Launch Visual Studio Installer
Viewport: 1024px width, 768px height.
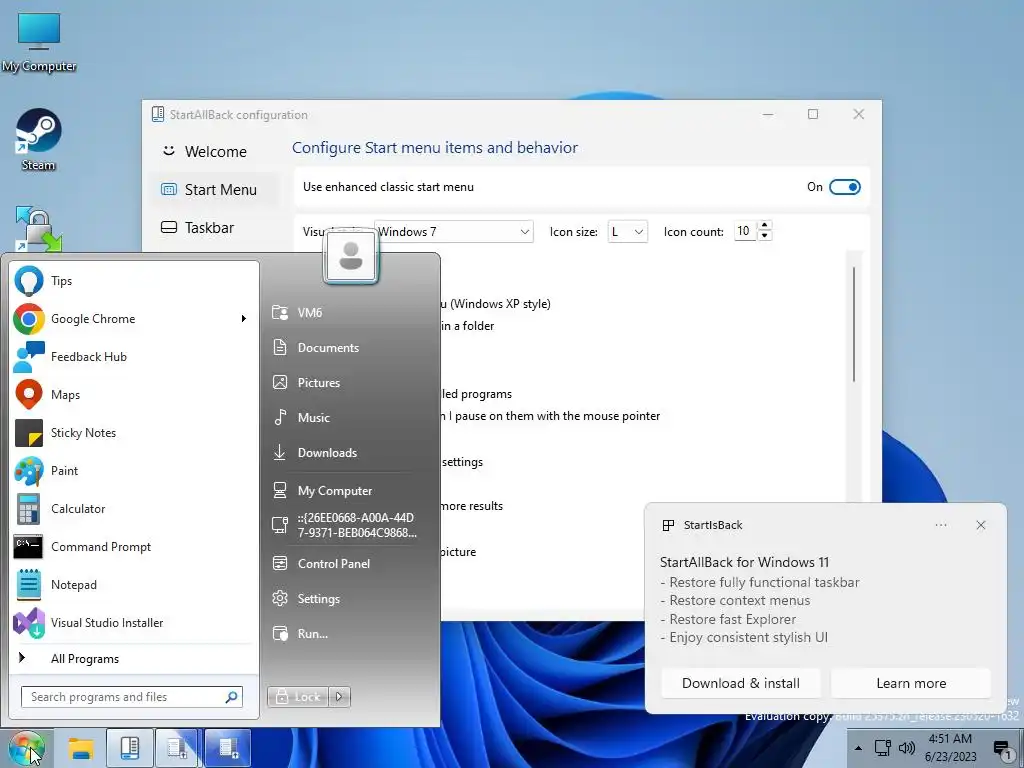[133, 622]
